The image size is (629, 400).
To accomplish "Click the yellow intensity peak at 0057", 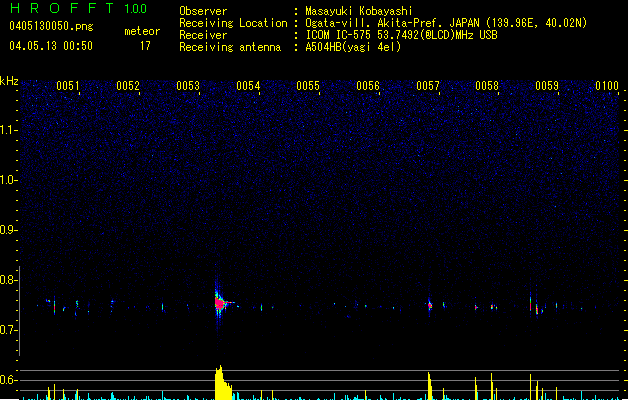I will pyautogui.click(x=430, y=386).
